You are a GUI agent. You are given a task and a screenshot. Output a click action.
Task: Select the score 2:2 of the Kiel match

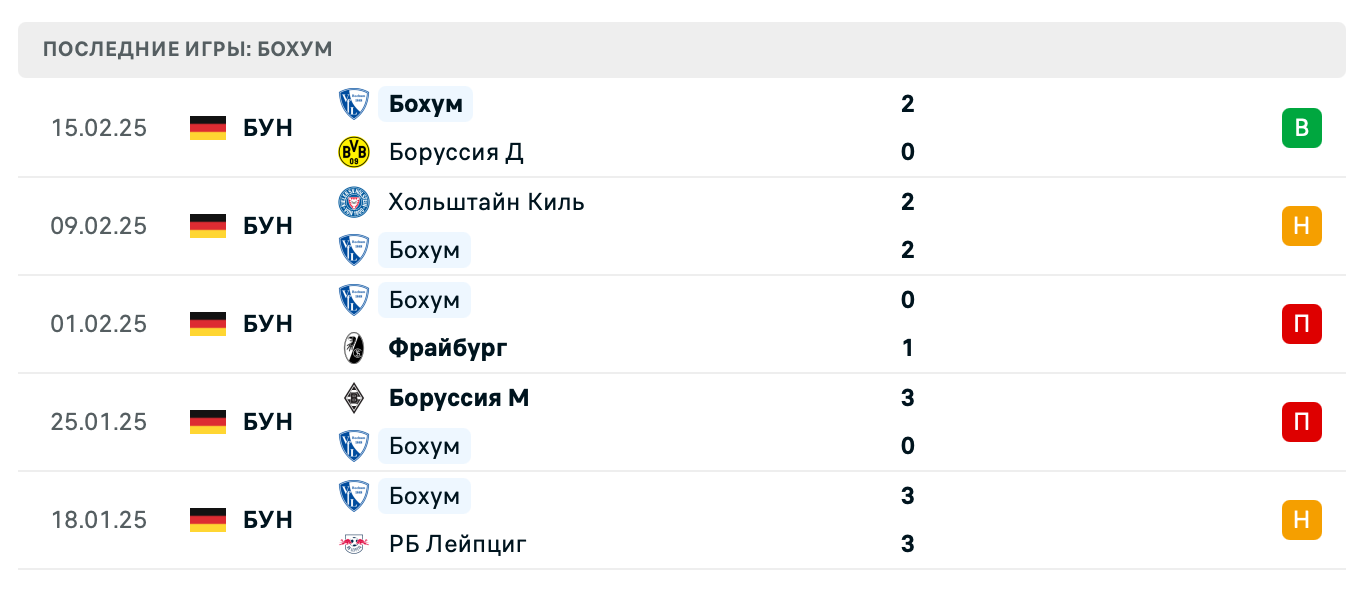point(907,226)
